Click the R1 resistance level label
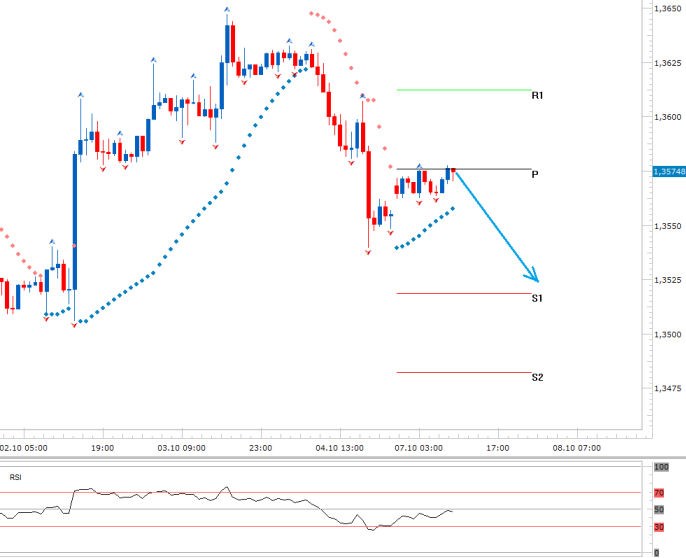Viewport: 686px width, 558px height. (x=537, y=95)
